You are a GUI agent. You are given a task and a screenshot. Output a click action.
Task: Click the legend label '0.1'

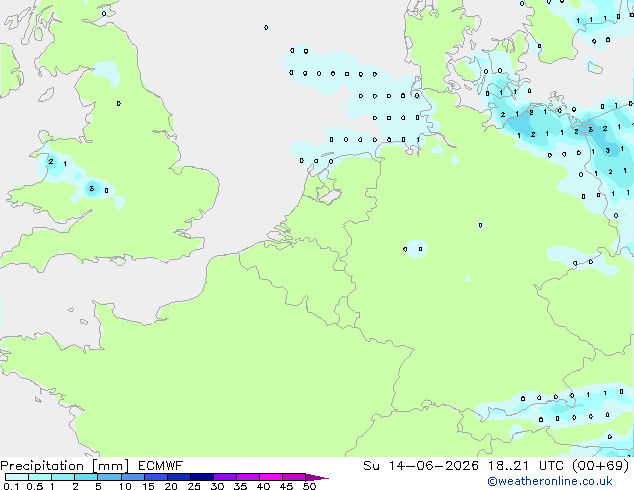pyautogui.click(x=11, y=486)
